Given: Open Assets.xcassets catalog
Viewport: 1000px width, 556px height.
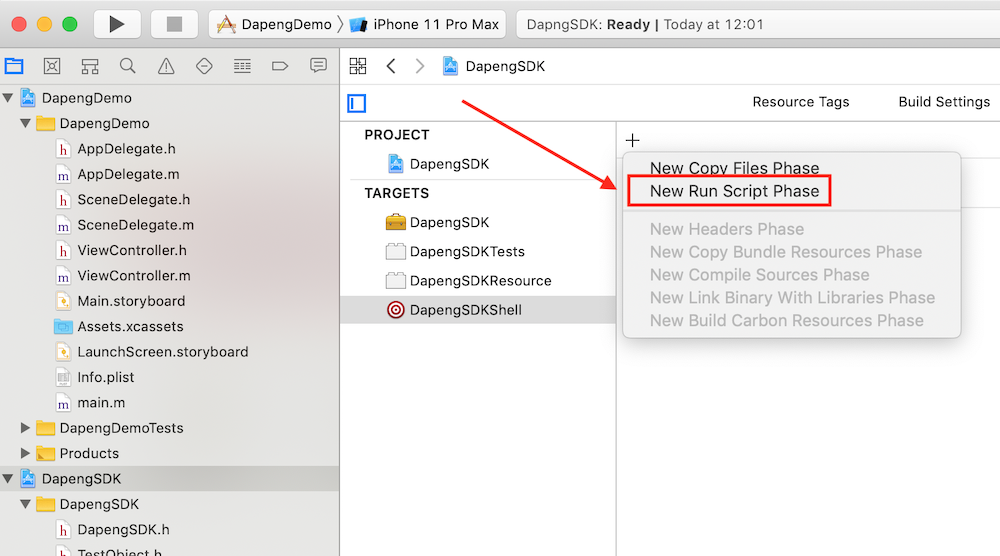Looking at the screenshot, I should (x=130, y=326).
